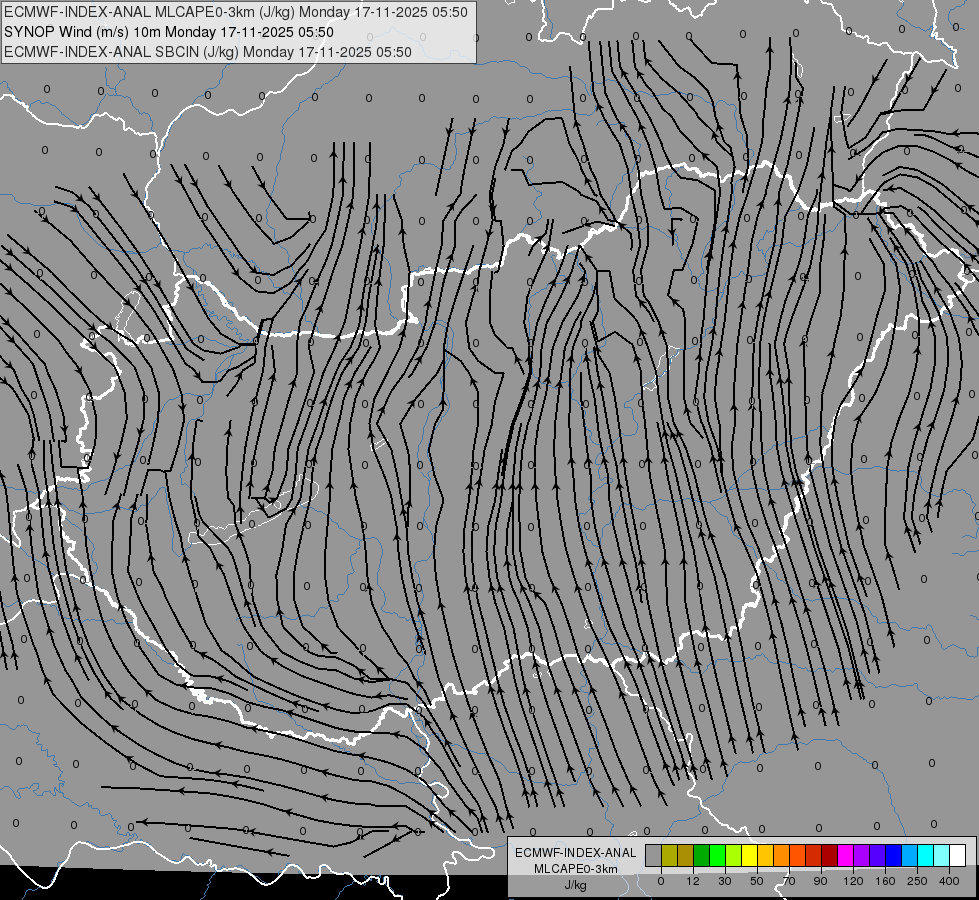Screen dimensions: 979x900
Task: Click the legend scale value 400
Action: (949, 881)
